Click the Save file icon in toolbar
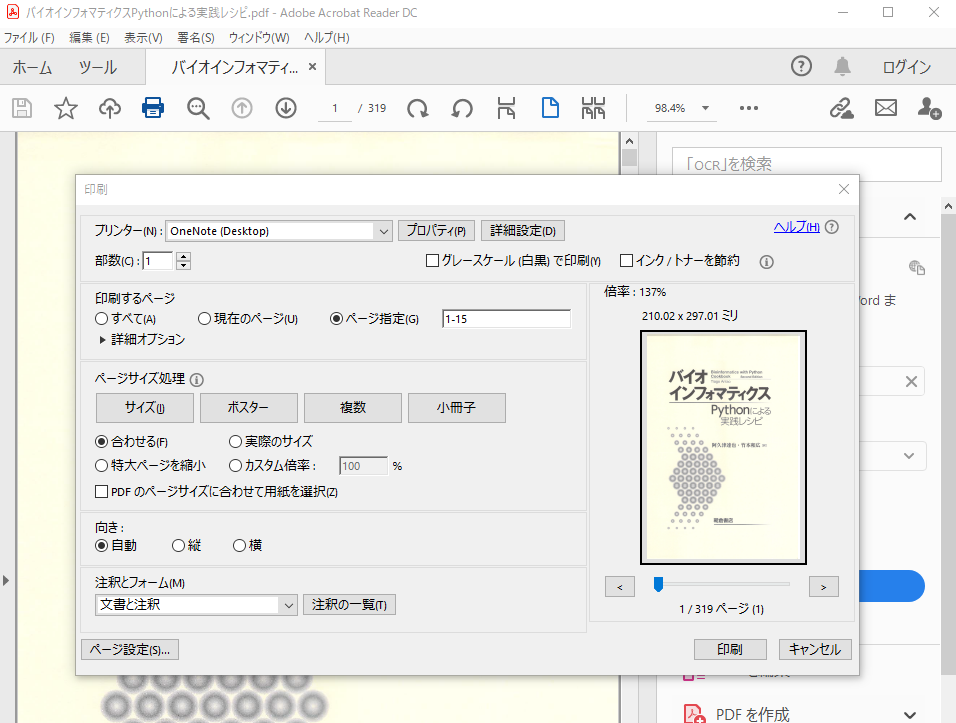Viewport: 956px width, 723px height. pos(22,109)
